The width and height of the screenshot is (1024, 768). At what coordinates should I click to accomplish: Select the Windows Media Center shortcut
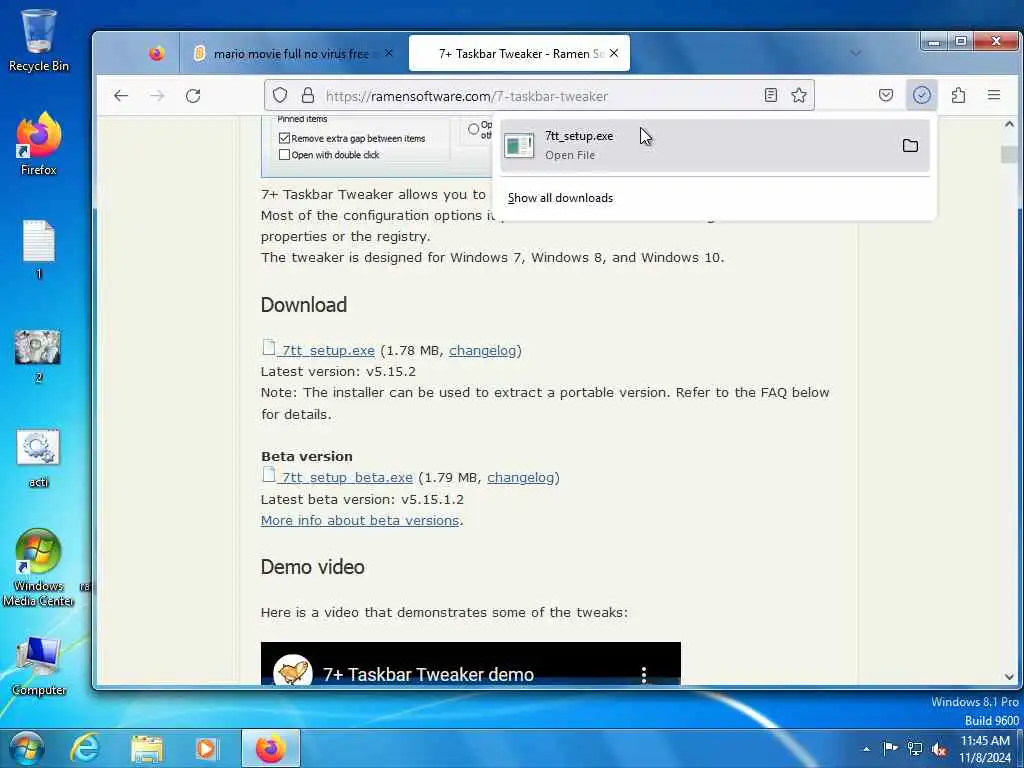click(x=39, y=567)
